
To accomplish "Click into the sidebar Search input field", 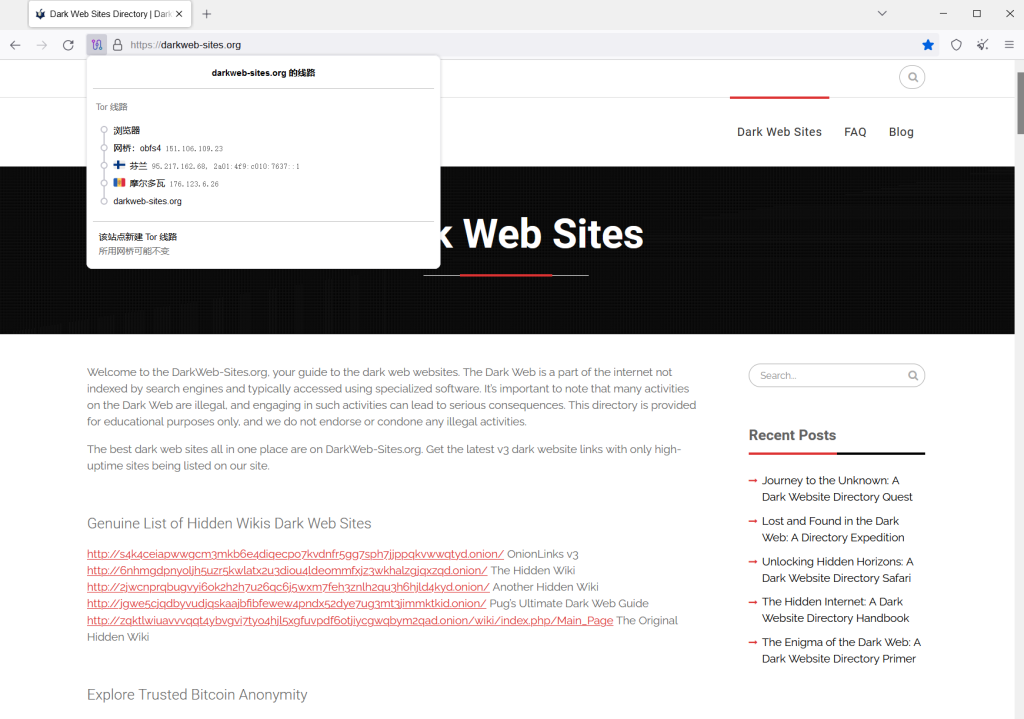I will click(825, 376).
